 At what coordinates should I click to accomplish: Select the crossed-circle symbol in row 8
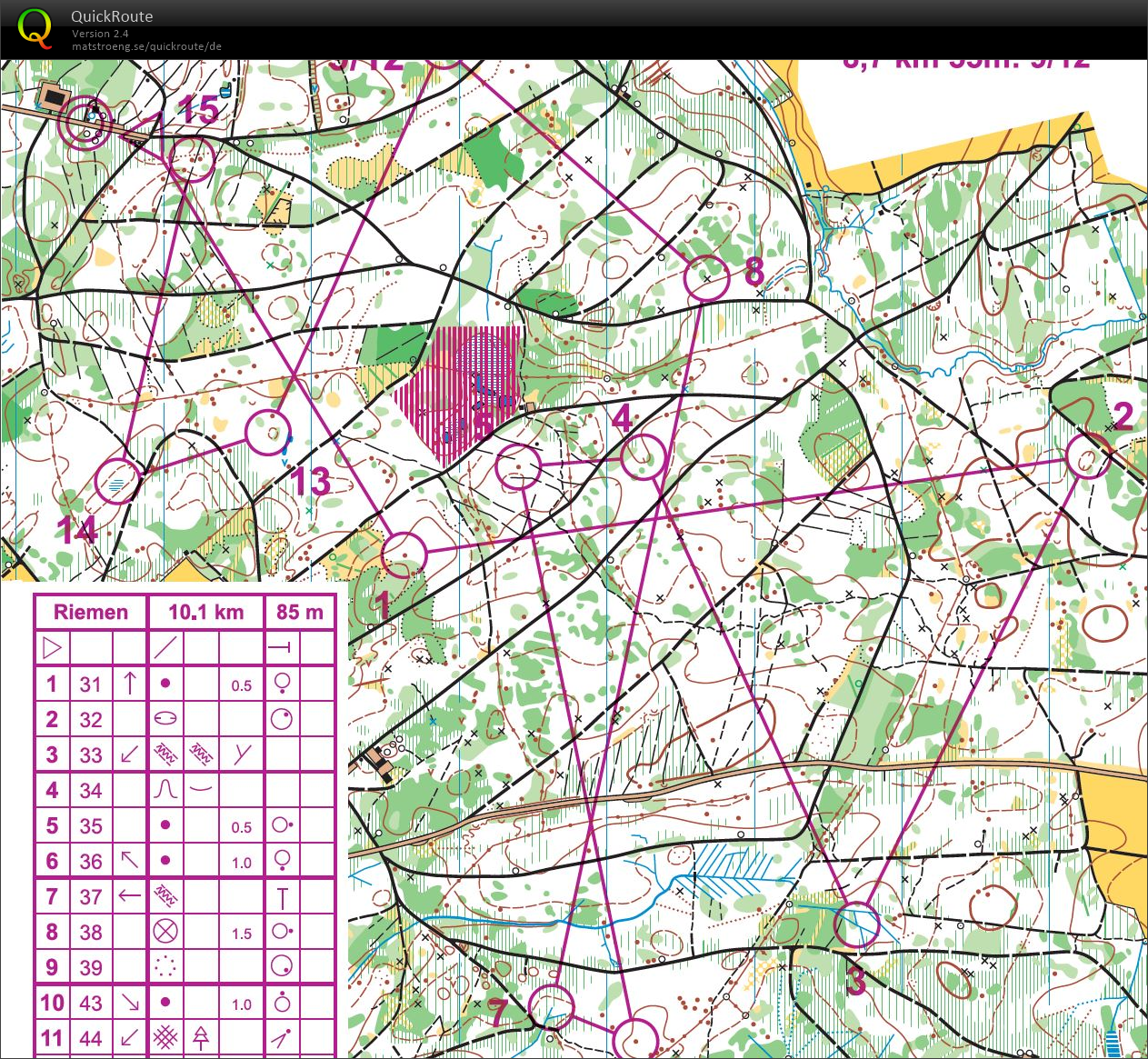pos(165,931)
